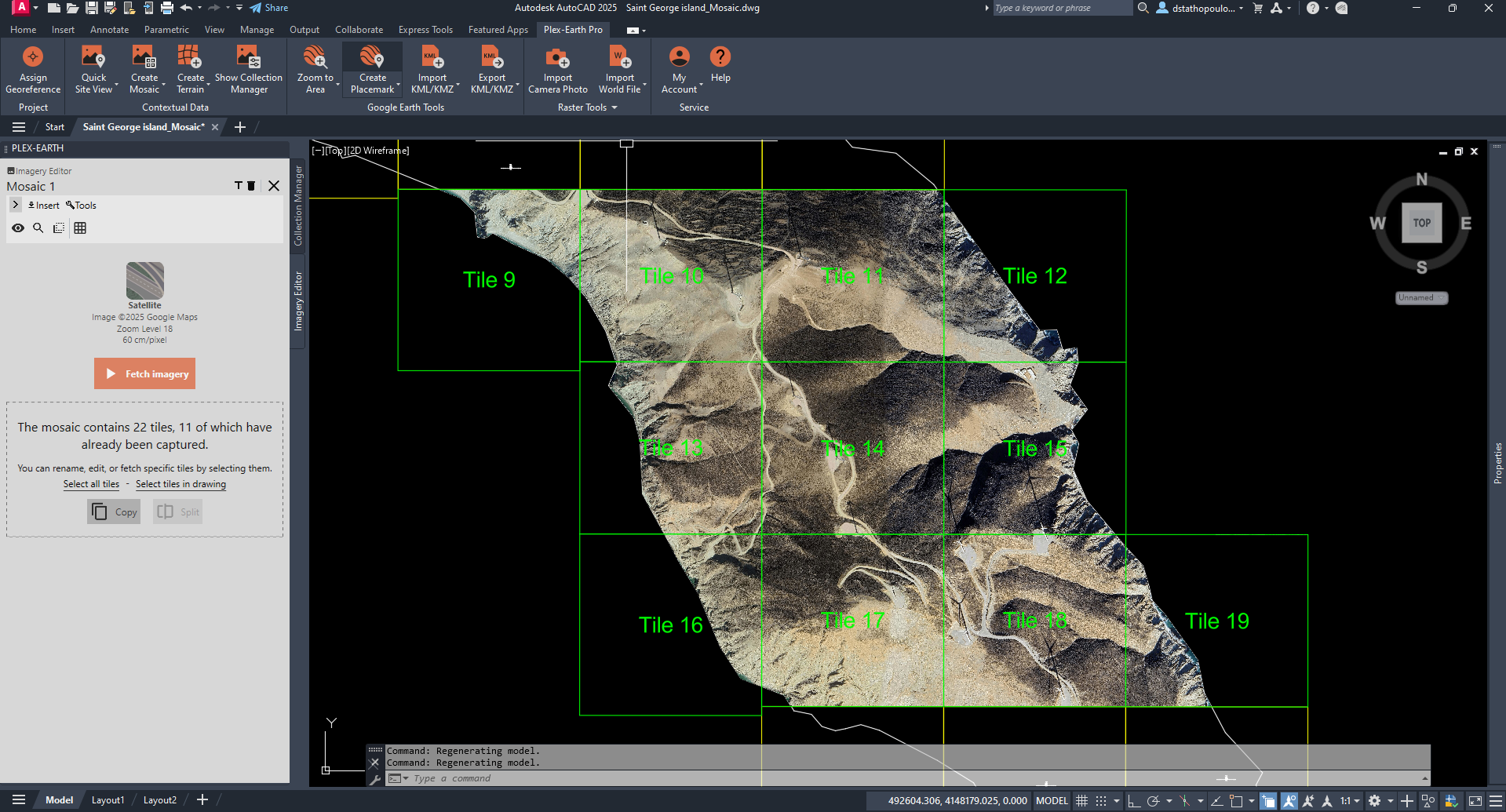Click Assign Georeference icon
1506x812 pixels.
33,57
